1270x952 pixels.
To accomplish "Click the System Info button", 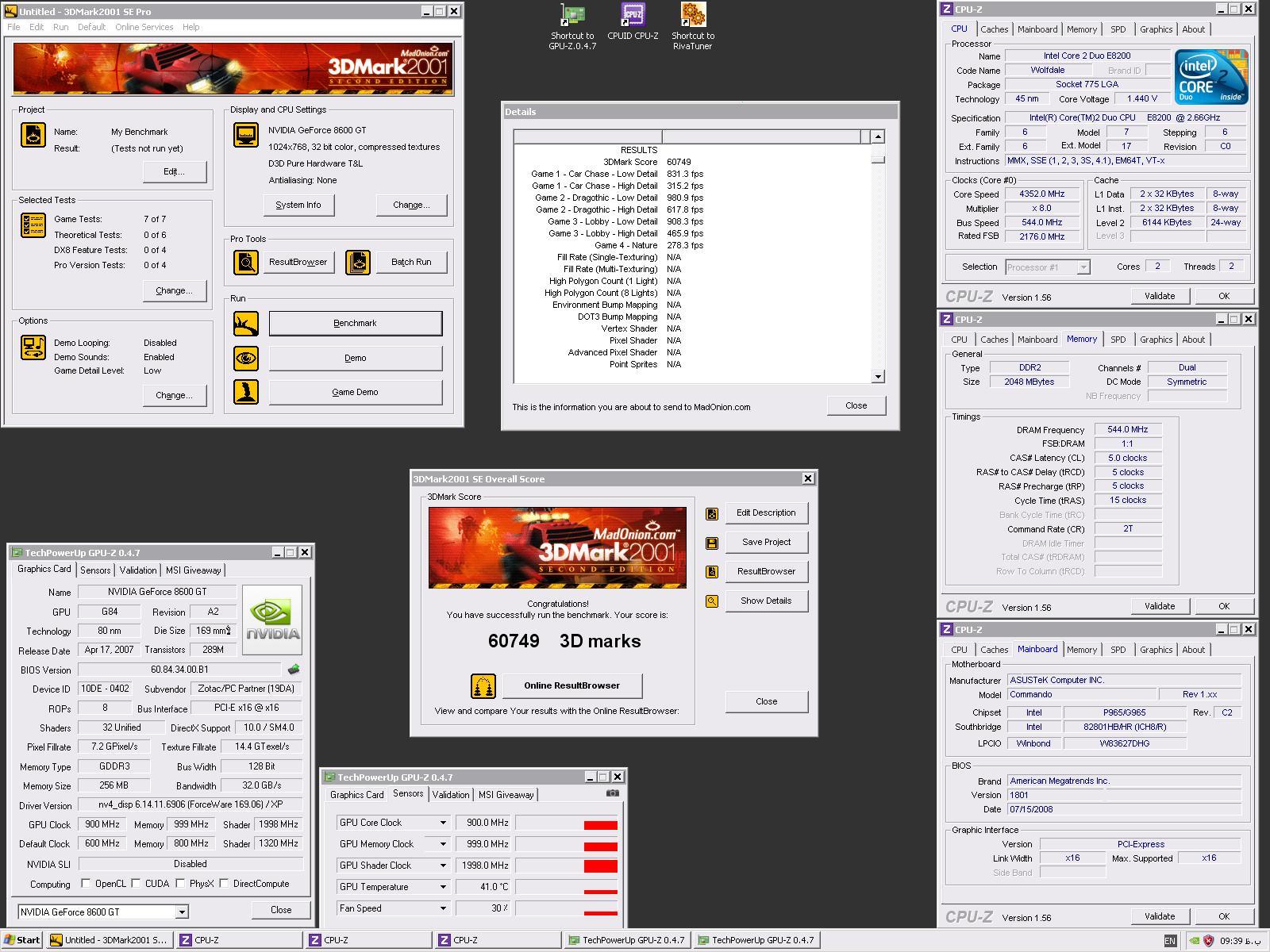I will [x=298, y=205].
